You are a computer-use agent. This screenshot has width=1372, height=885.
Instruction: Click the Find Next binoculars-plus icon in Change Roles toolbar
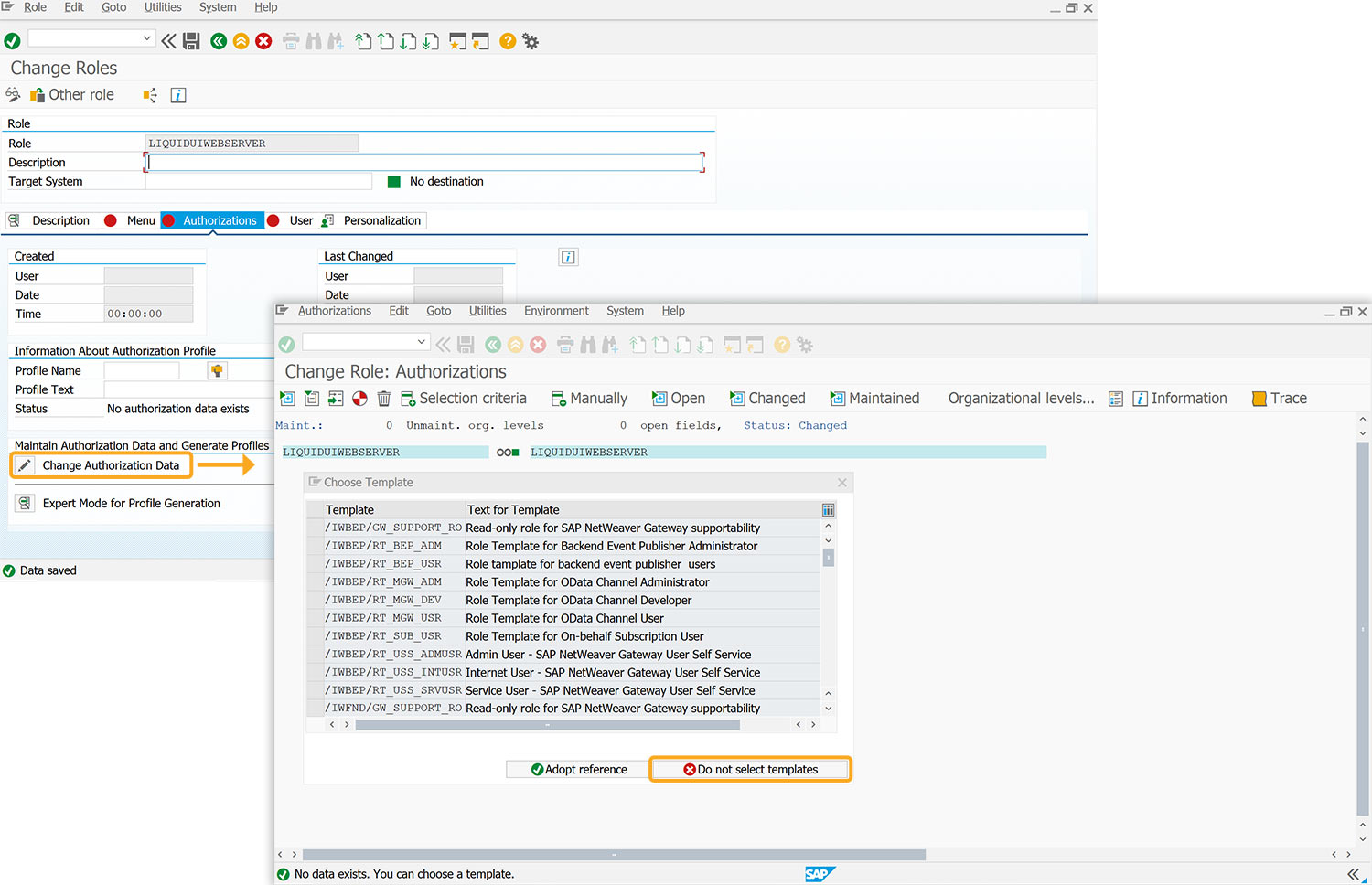[x=336, y=41]
